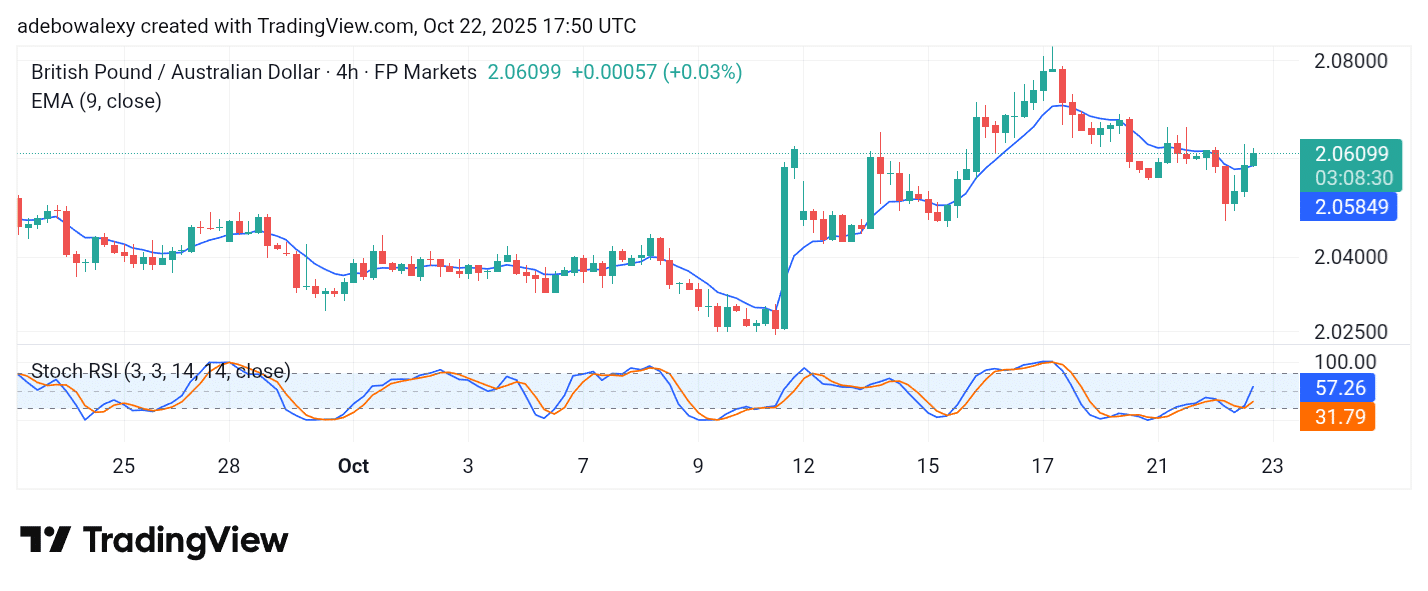Click the TradingView wordmark text
Screen dimensions: 1428x591
coord(185,541)
